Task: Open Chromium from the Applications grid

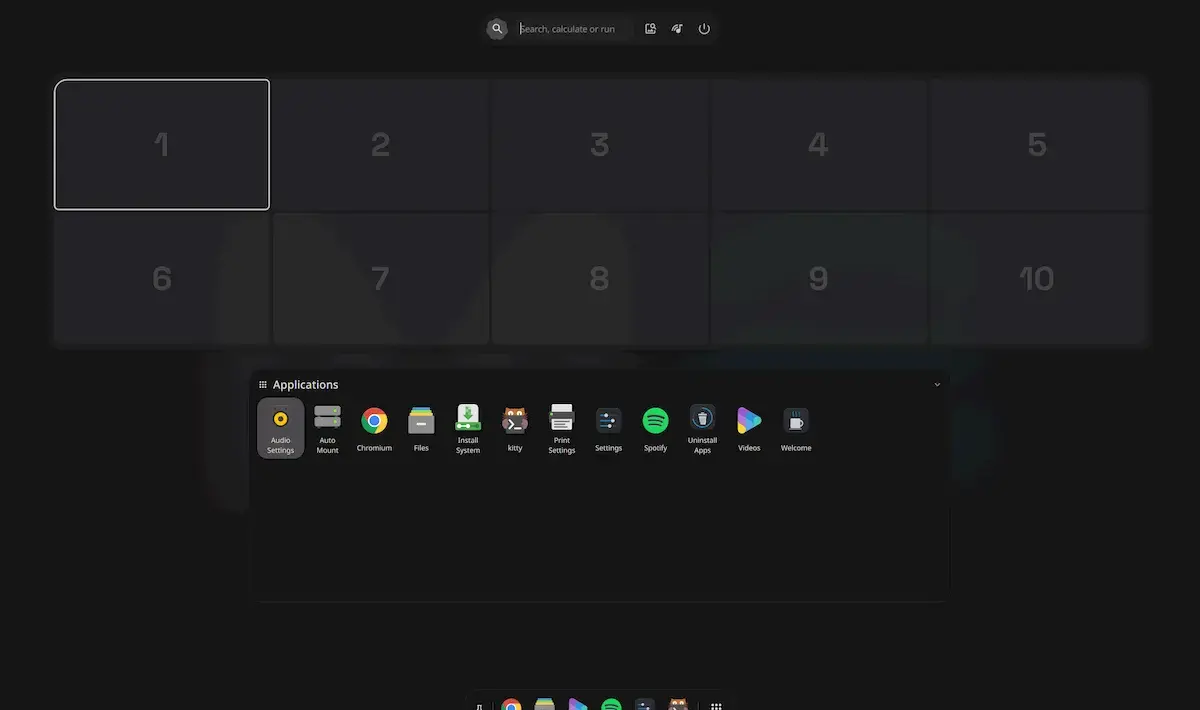Action: pyautogui.click(x=375, y=428)
